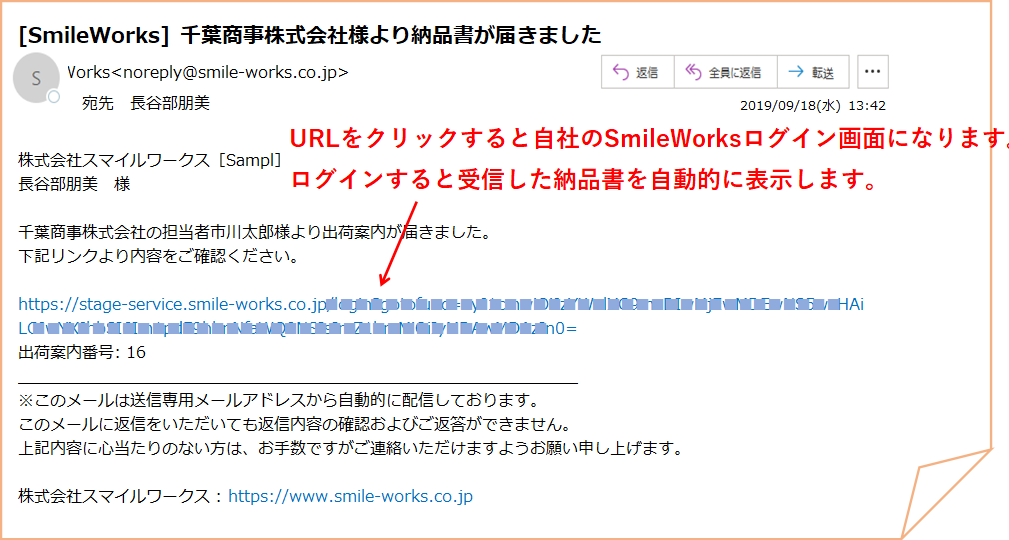Click the date 2019/09/18(水) 13:42

coord(813,106)
